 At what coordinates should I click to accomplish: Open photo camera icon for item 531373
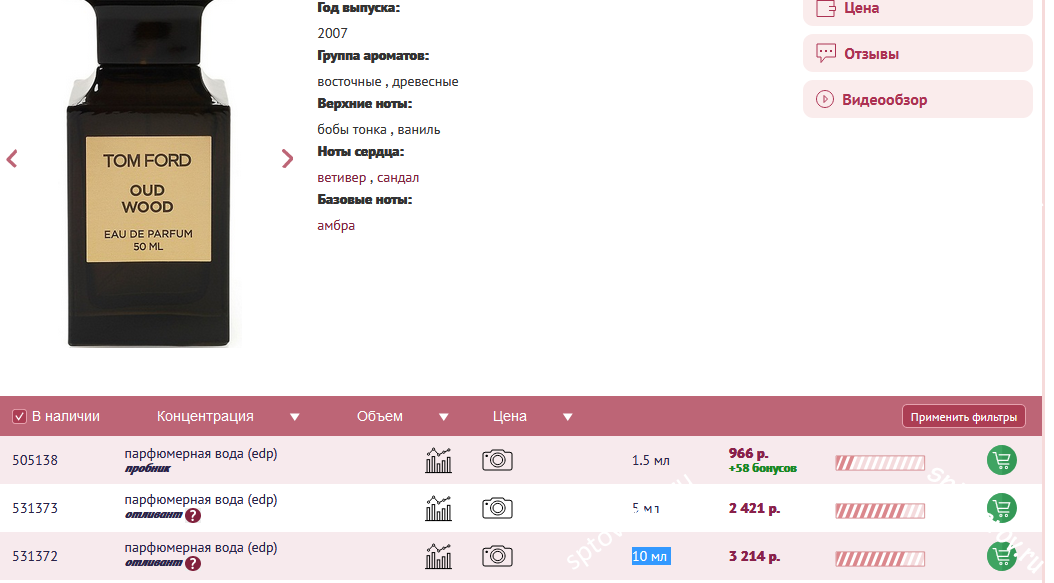coord(497,508)
